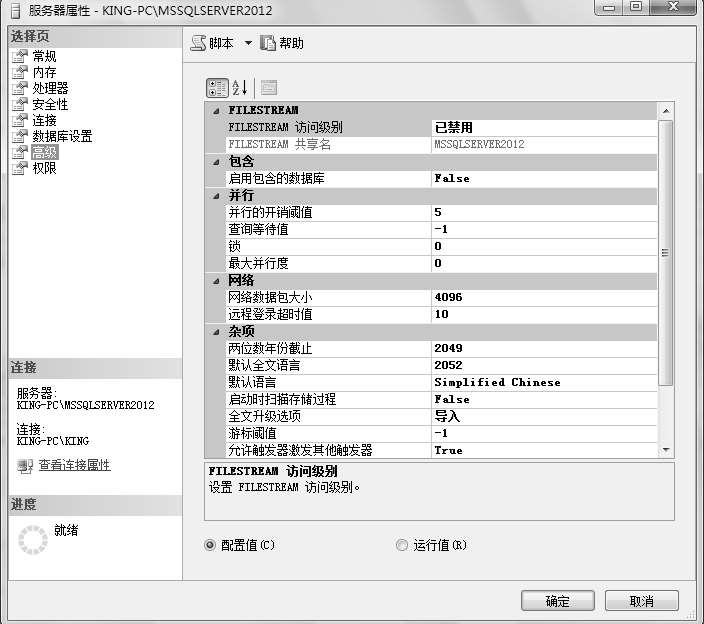Click property grid scroll up arrow
The image size is (704, 624).
pyautogui.click(x=666, y=111)
